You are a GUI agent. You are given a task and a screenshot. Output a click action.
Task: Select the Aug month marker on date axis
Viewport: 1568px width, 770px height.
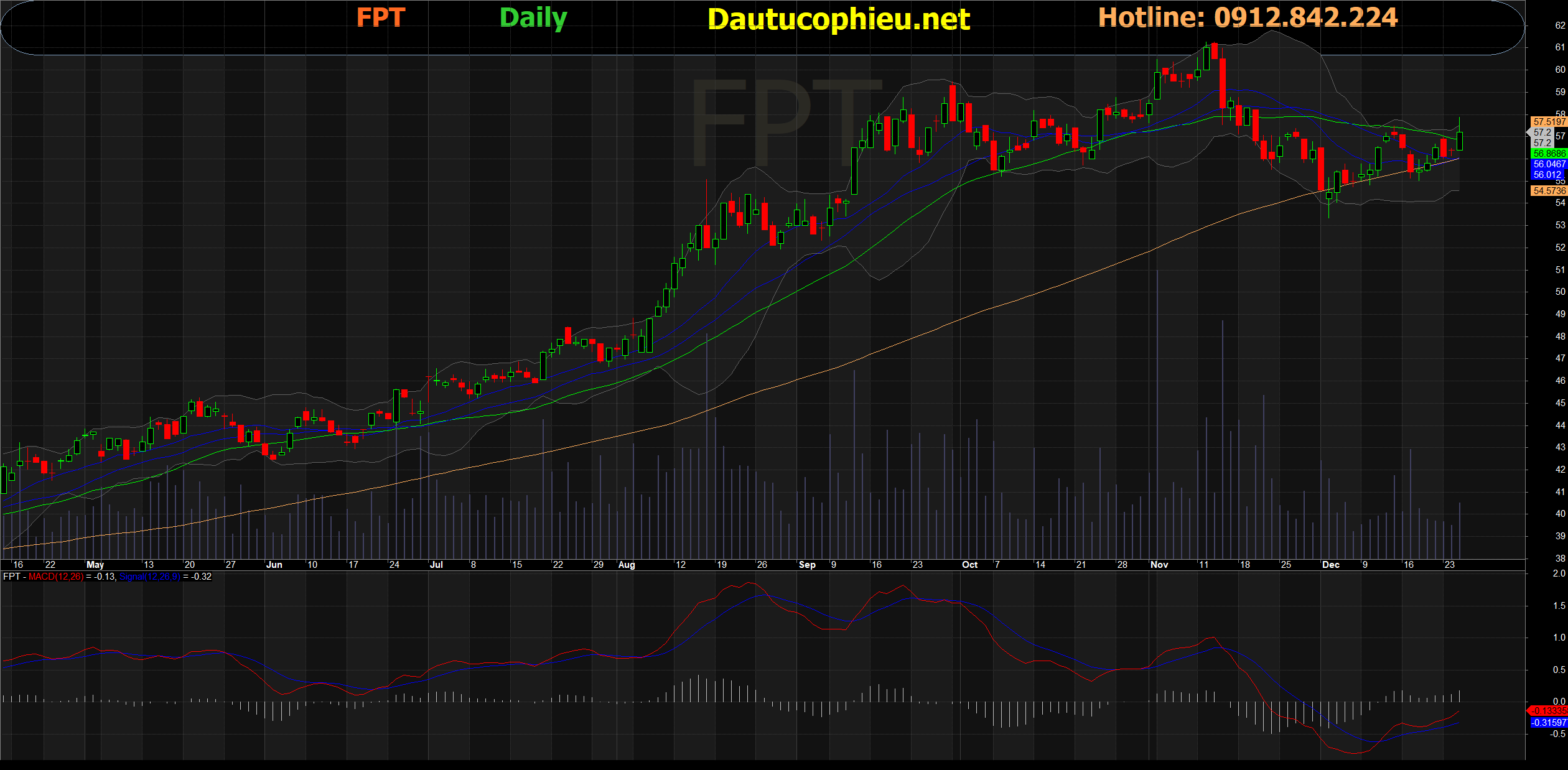[627, 565]
